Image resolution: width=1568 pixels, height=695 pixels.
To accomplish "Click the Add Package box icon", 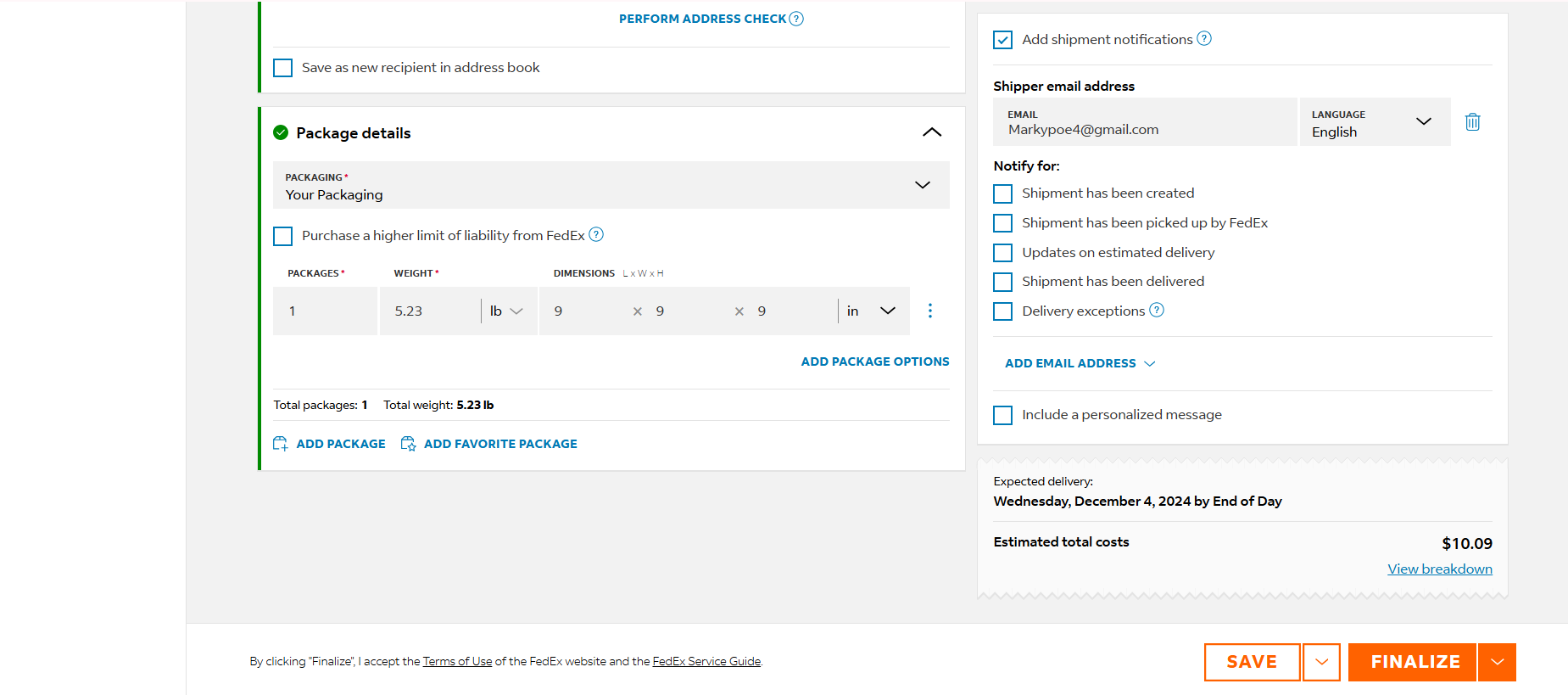I will [x=281, y=444].
